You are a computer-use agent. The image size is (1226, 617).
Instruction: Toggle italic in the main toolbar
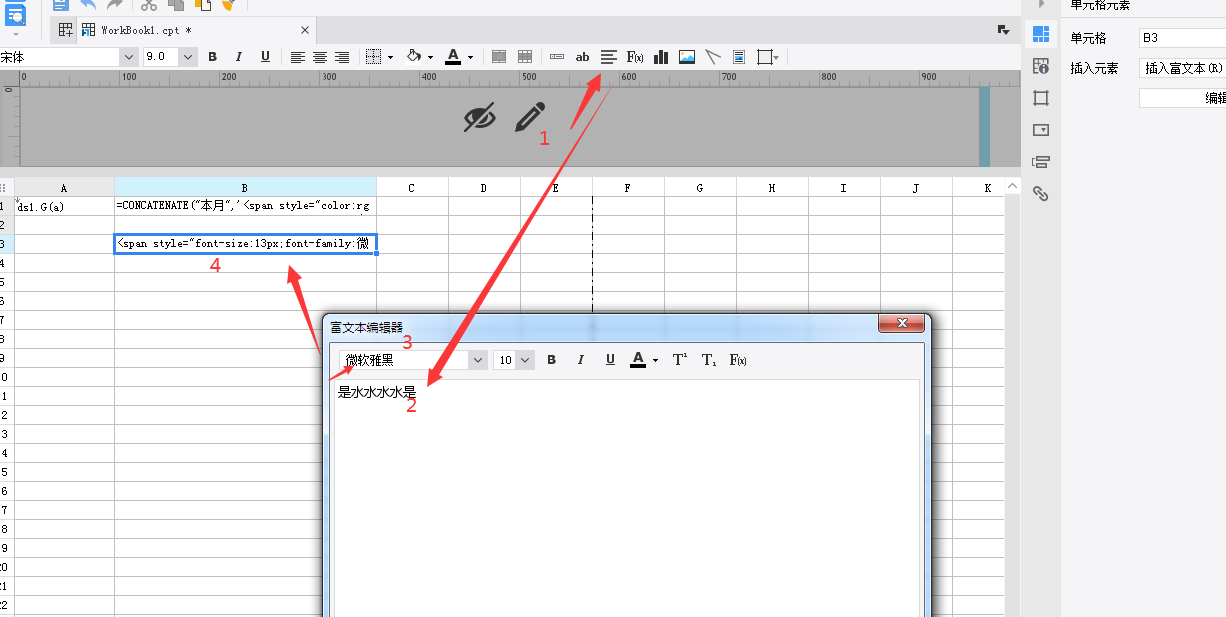239,57
